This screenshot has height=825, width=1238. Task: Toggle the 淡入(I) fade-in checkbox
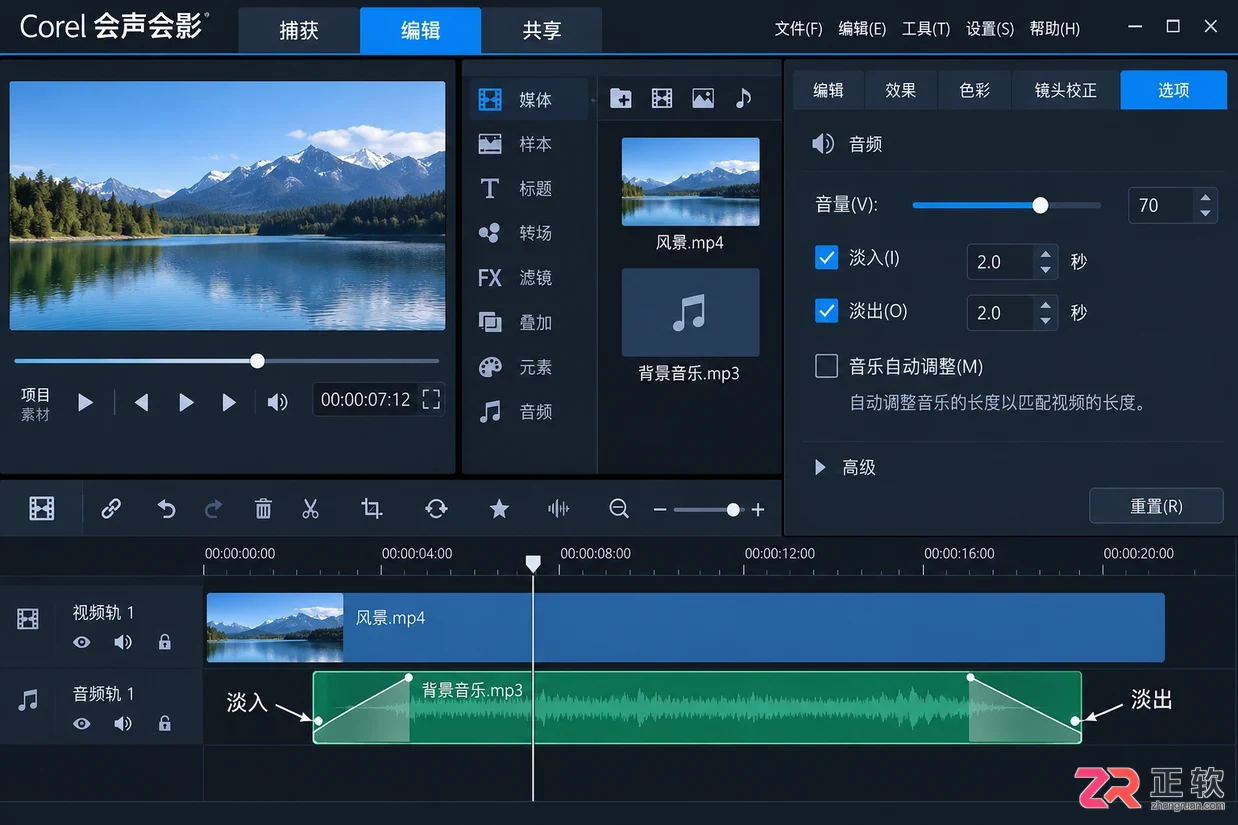click(x=826, y=258)
